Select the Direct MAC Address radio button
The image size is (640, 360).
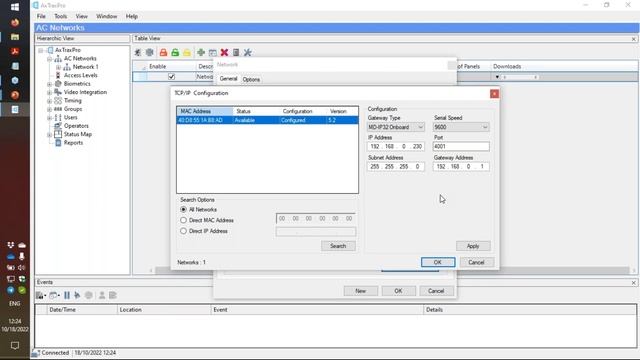[183, 220]
